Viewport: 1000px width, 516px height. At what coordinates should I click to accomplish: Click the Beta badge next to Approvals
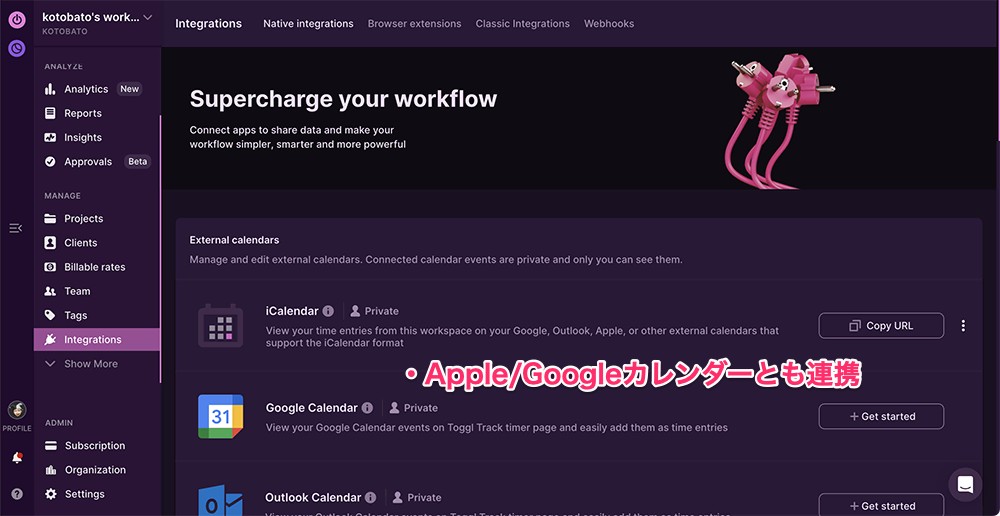[x=138, y=162]
